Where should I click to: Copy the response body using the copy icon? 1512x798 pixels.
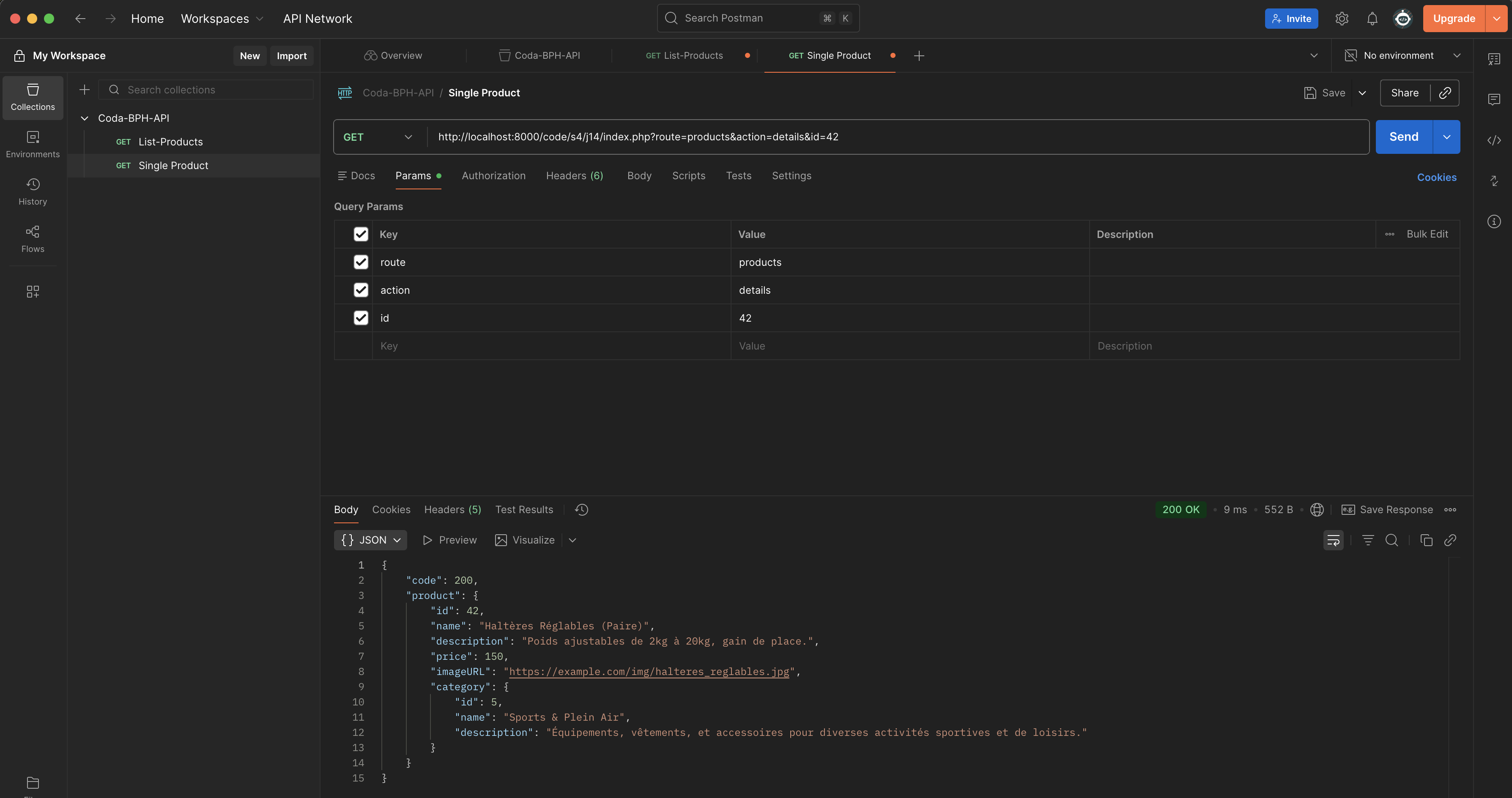click(1427, 540)
